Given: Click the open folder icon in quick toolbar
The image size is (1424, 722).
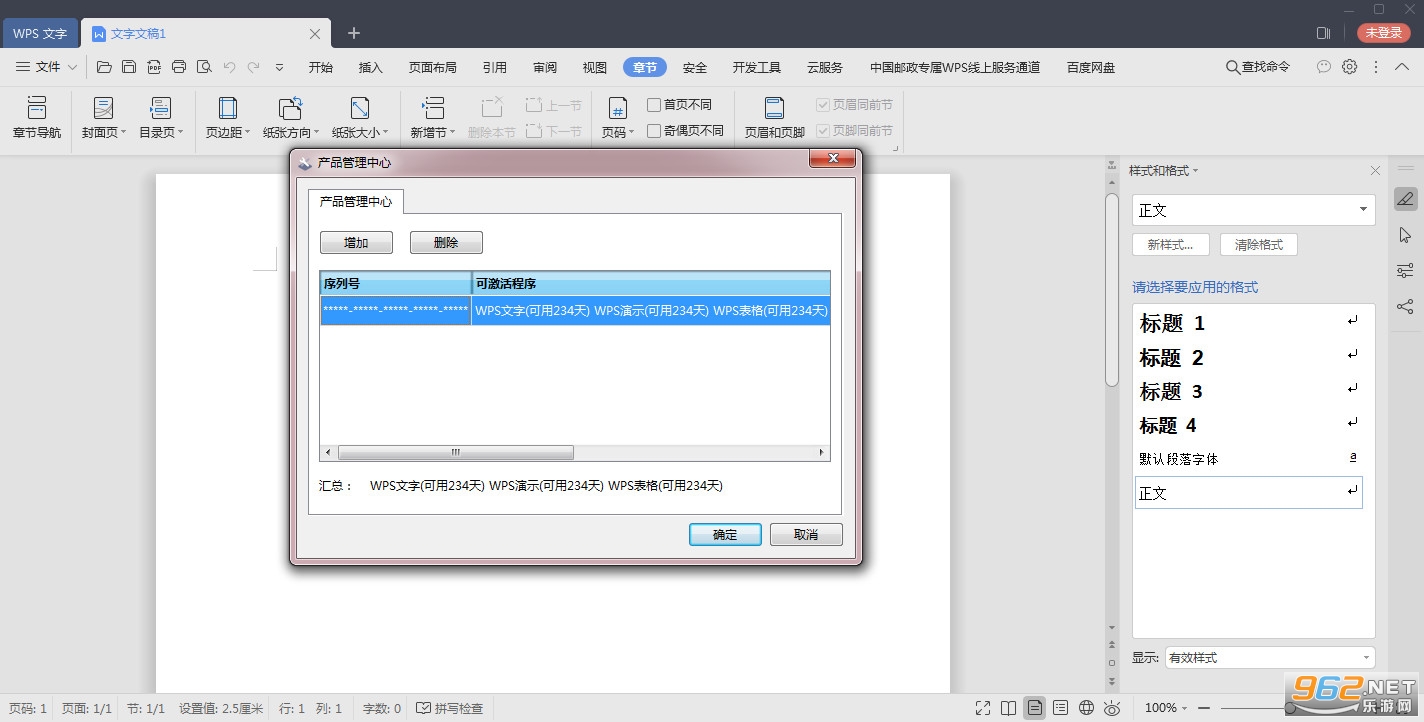Looking at the screenshot, I should pos(104,67).
